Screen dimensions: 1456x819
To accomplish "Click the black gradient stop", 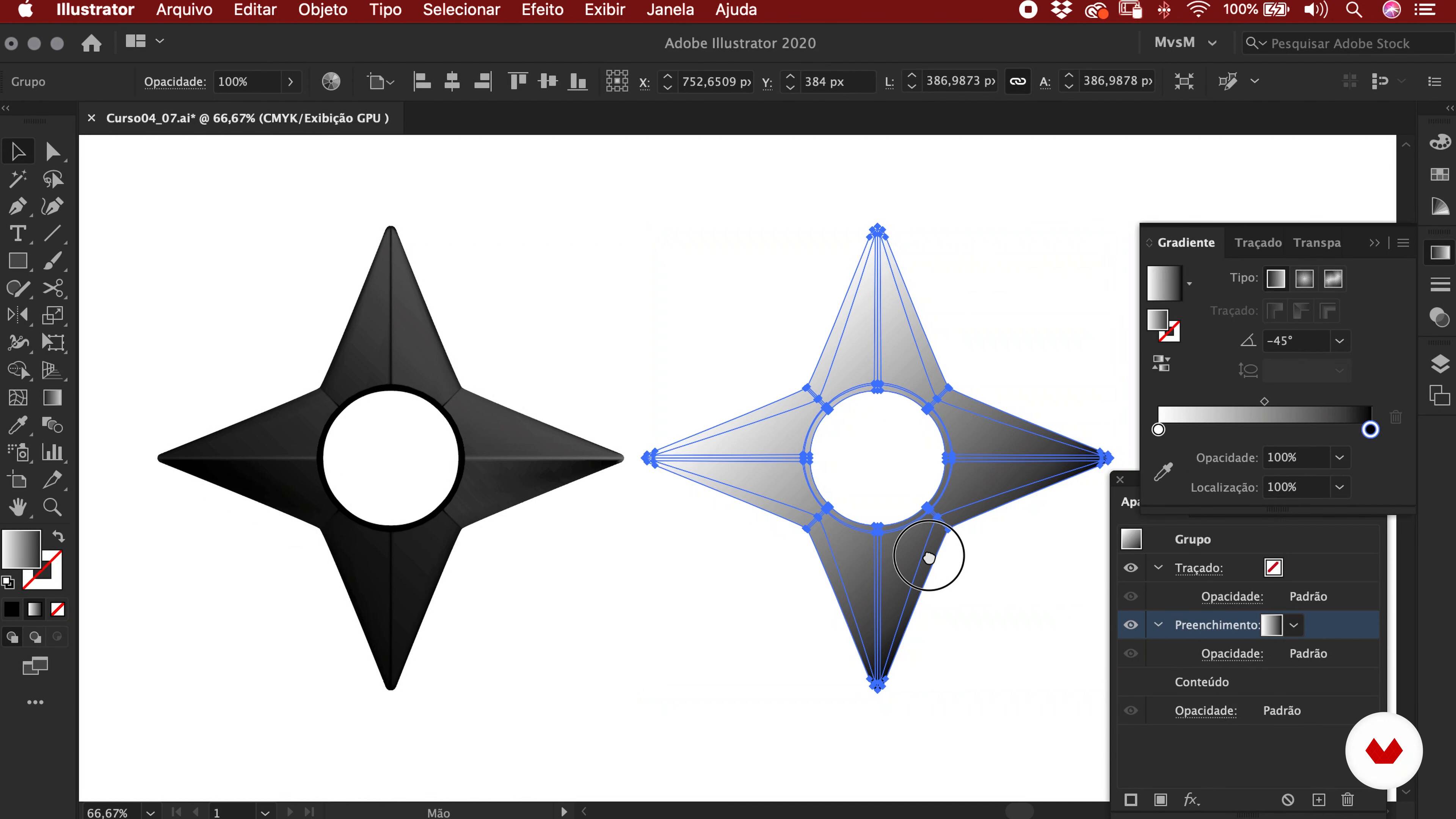I will click(1370, 430).
